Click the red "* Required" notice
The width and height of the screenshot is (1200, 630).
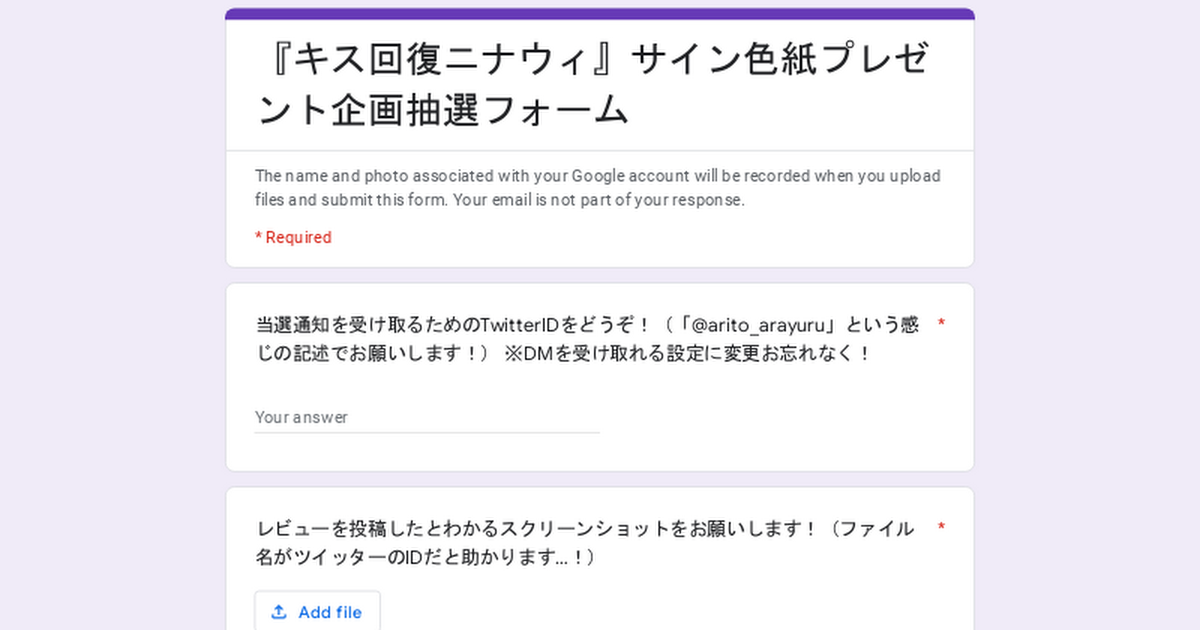293,237
